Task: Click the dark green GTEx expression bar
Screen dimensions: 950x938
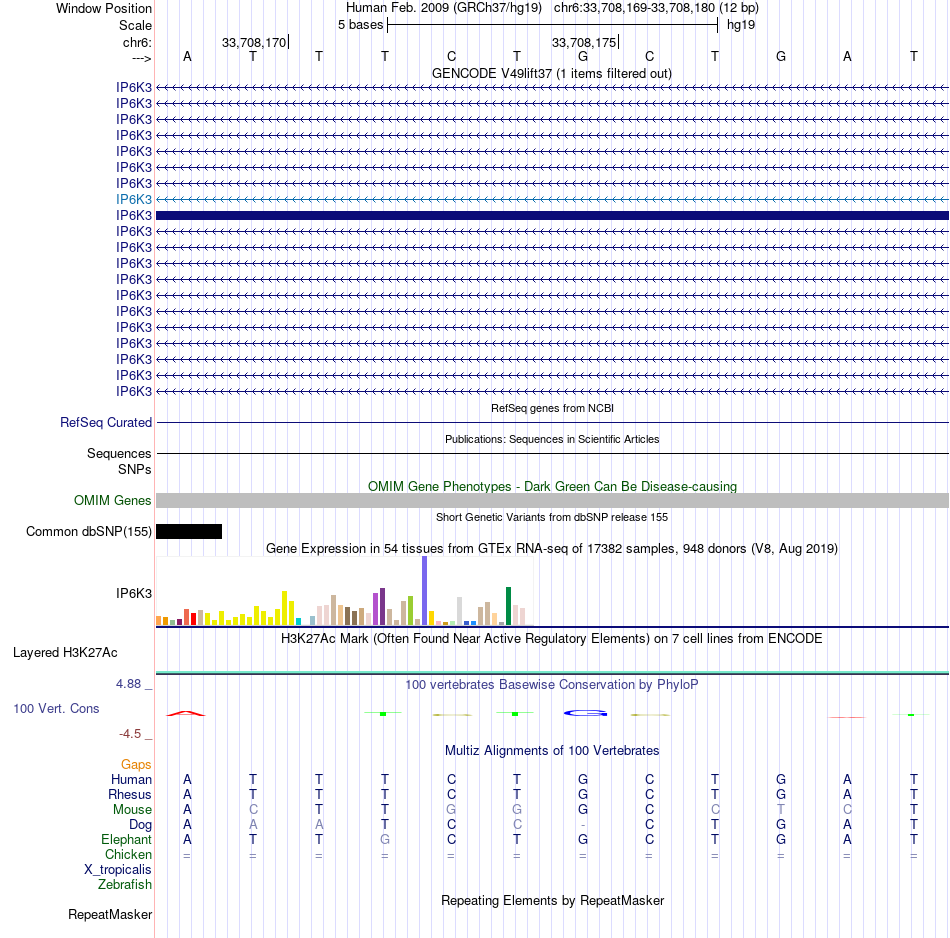Action: pyautogui.click(x=508, y=606)
